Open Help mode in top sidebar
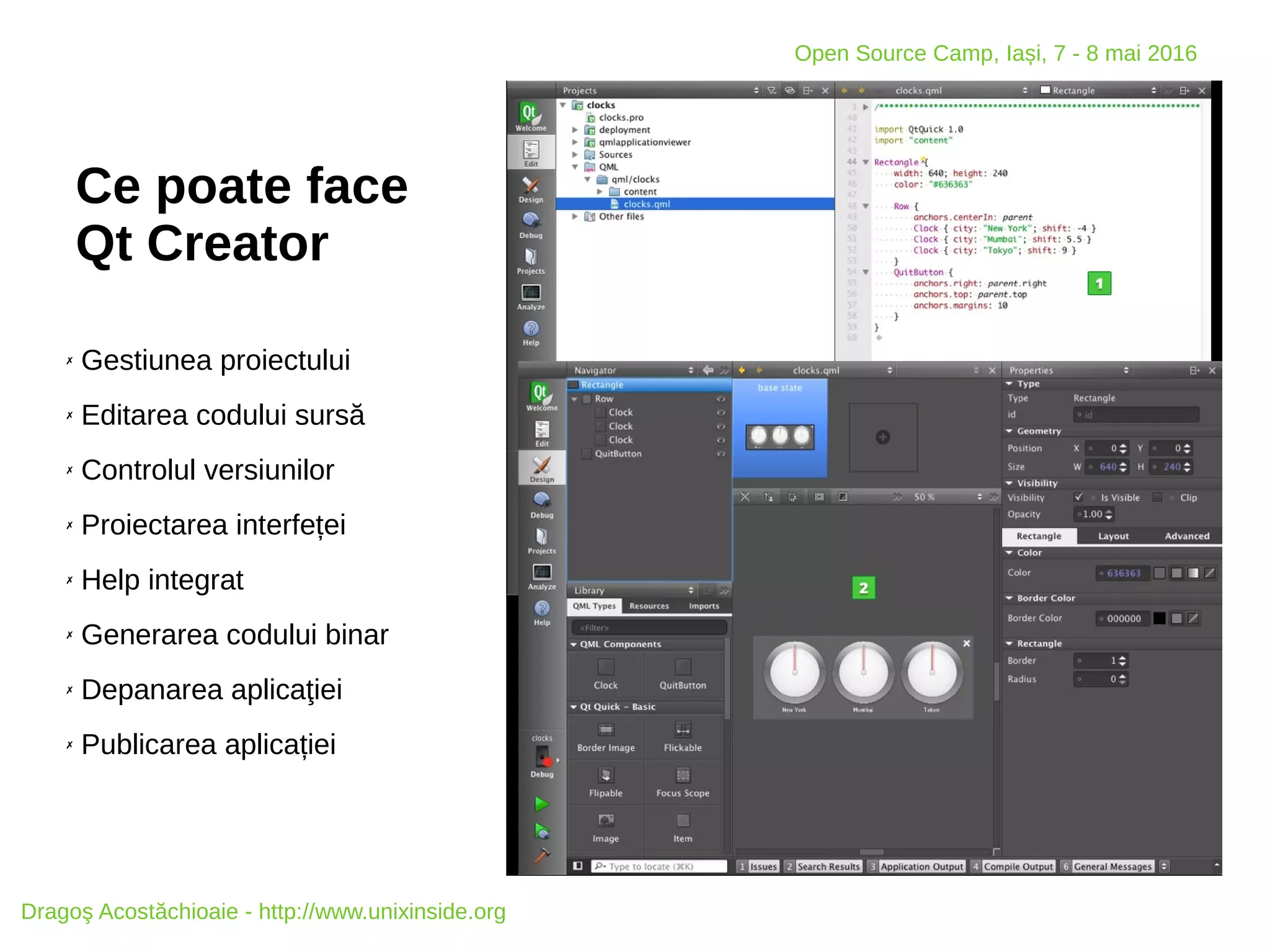 [531, 332]
